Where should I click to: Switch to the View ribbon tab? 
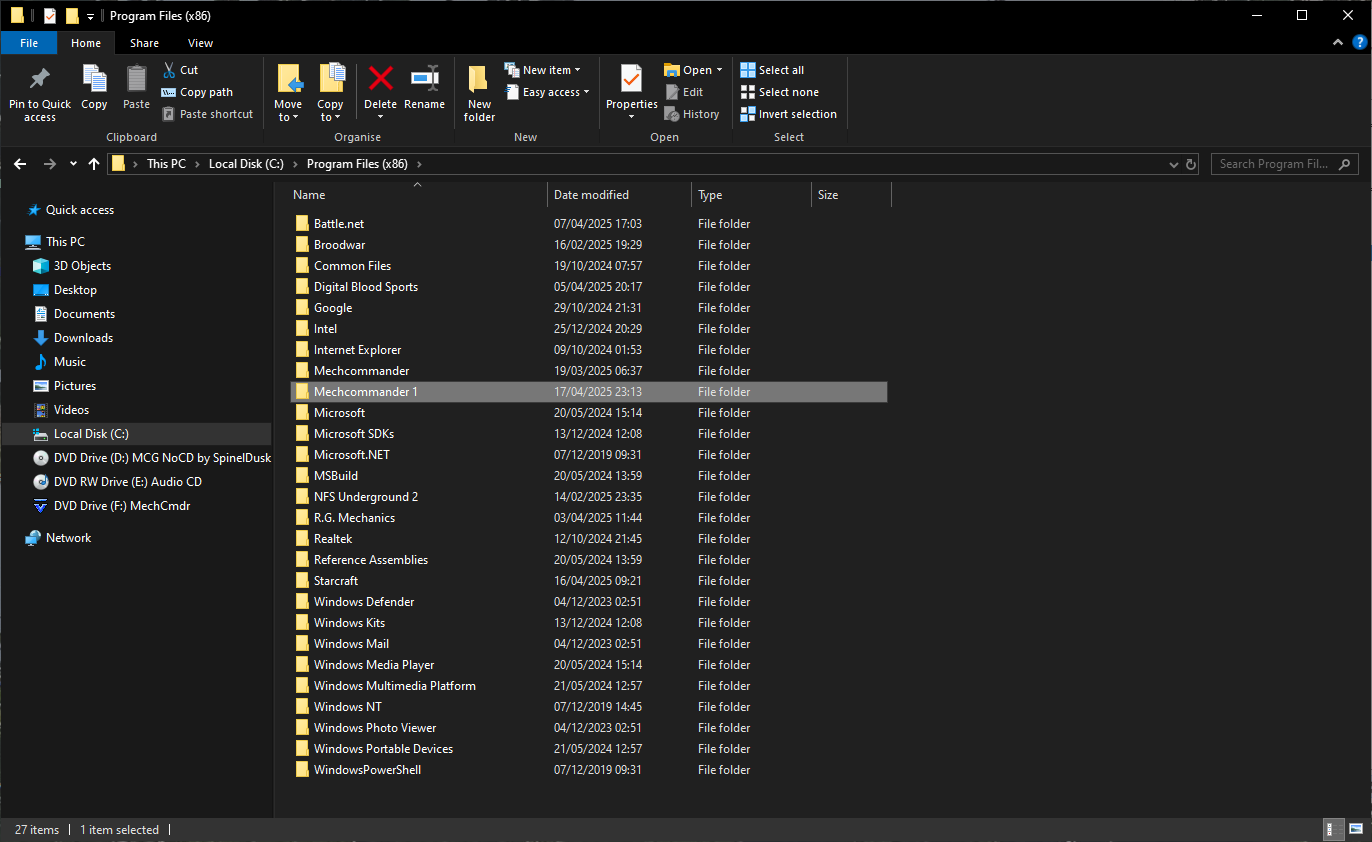[200, 43]
